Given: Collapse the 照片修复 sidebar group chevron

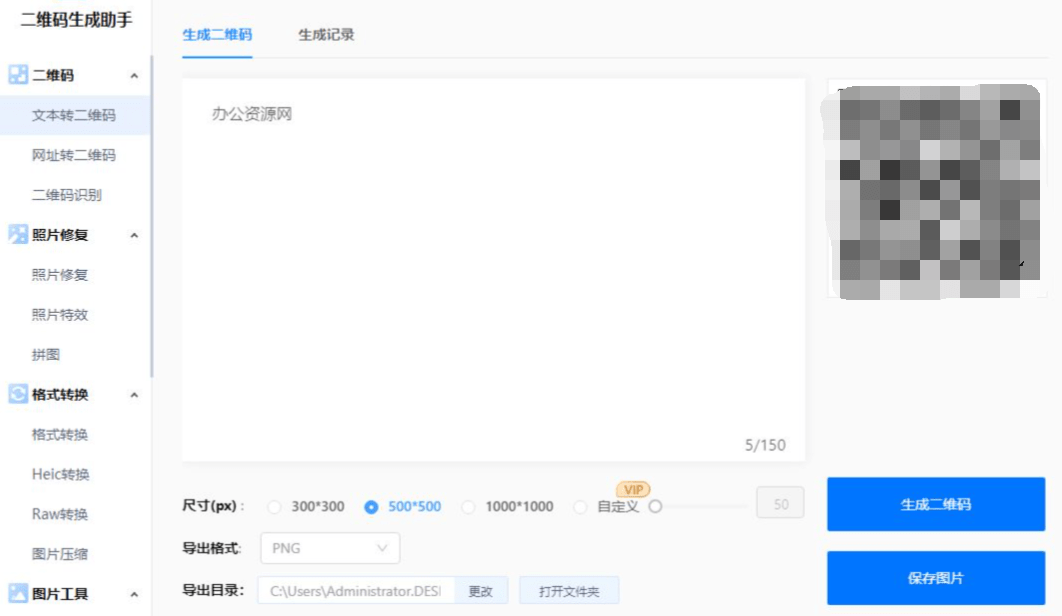Looking at the screenshot, I should pyautogui.click(x=134, y=236).
